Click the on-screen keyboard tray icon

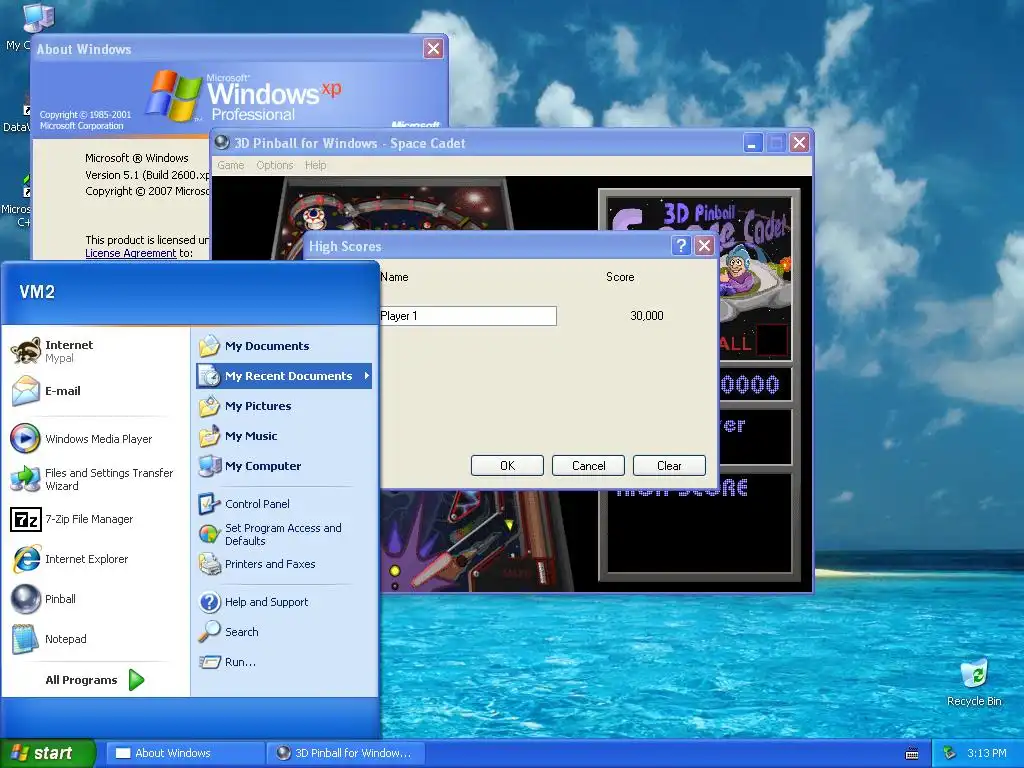(x=912, y=754)
